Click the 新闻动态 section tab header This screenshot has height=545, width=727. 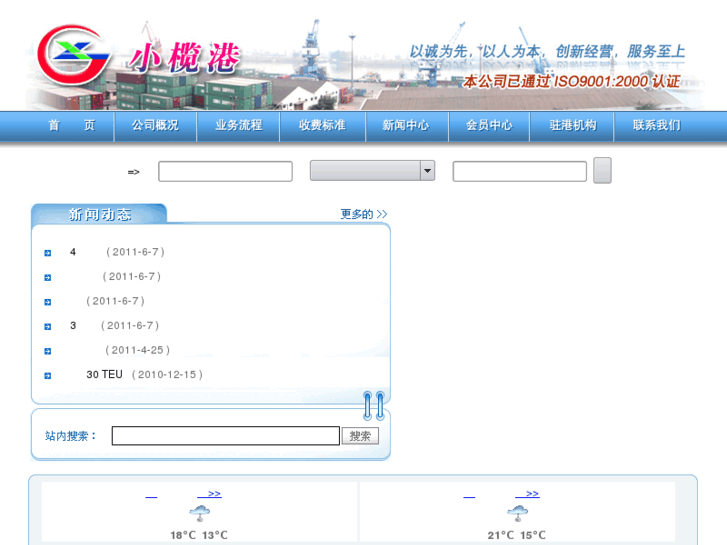pyautogui.click(x=99, y=214)
